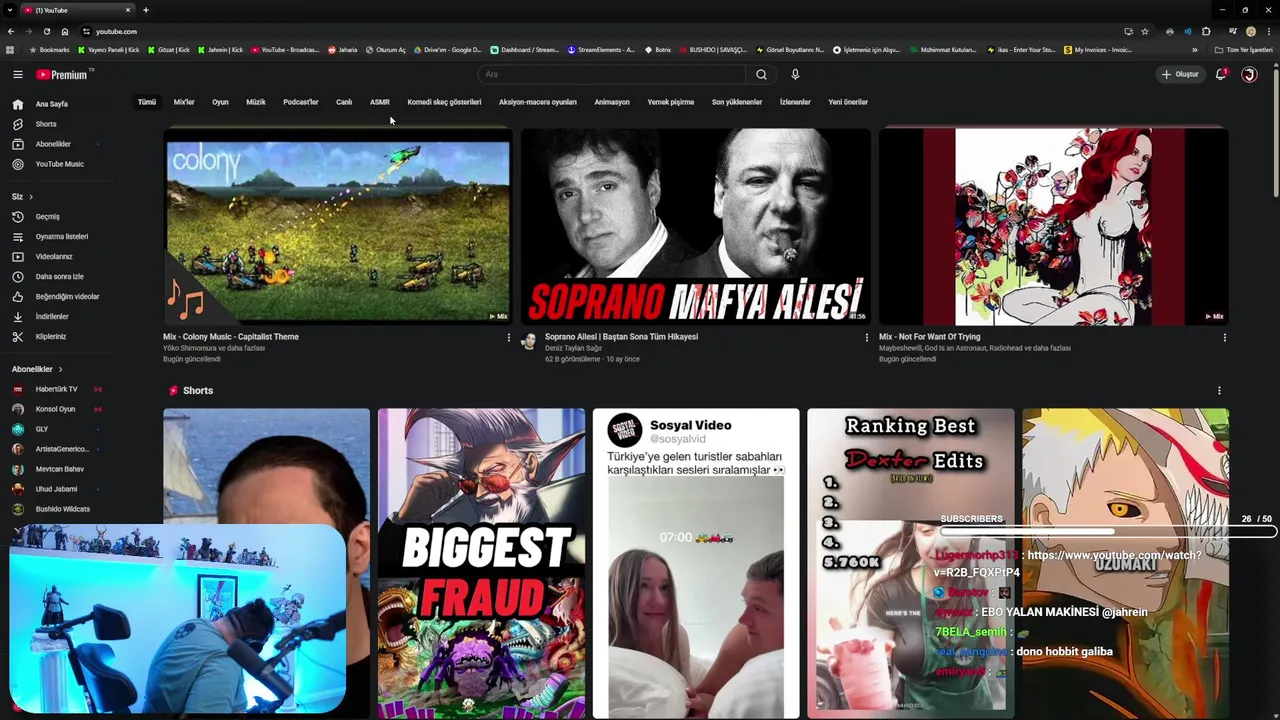Viewport: 1280px width, 720px height.
Task: Select Aksiyon-macera oyunları chip
Action: 538,102
